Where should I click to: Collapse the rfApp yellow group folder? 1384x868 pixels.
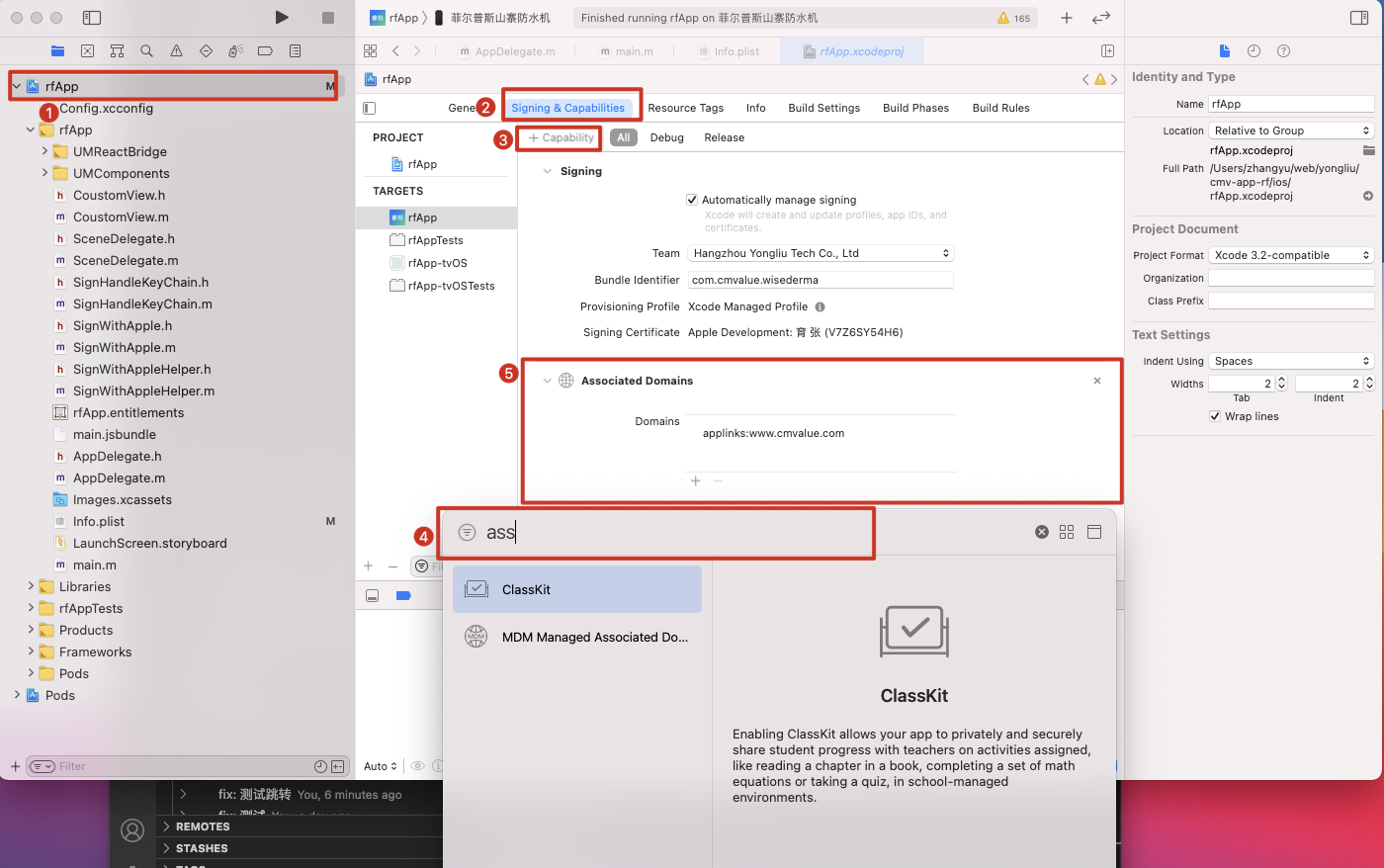(31, 130)
